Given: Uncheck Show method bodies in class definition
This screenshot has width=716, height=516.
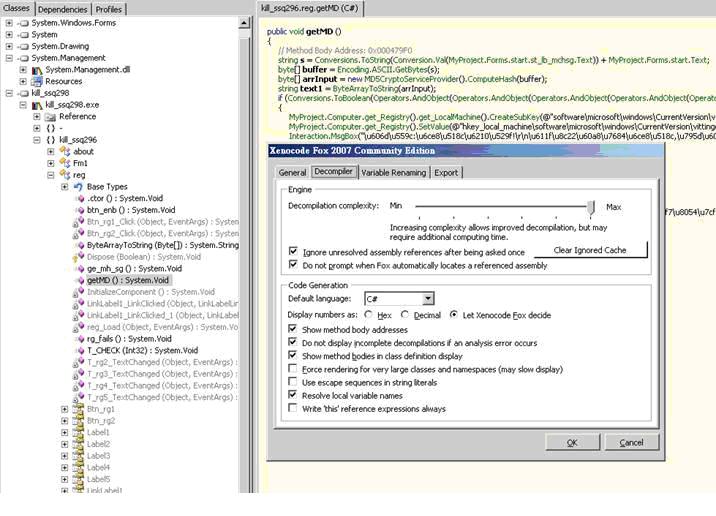Looking at the screenshot, I should click(x=293, y=355).
